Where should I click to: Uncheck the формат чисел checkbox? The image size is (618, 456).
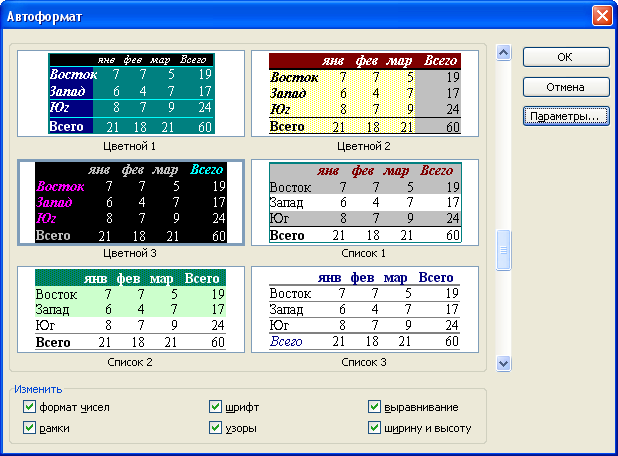click(30, 407)
